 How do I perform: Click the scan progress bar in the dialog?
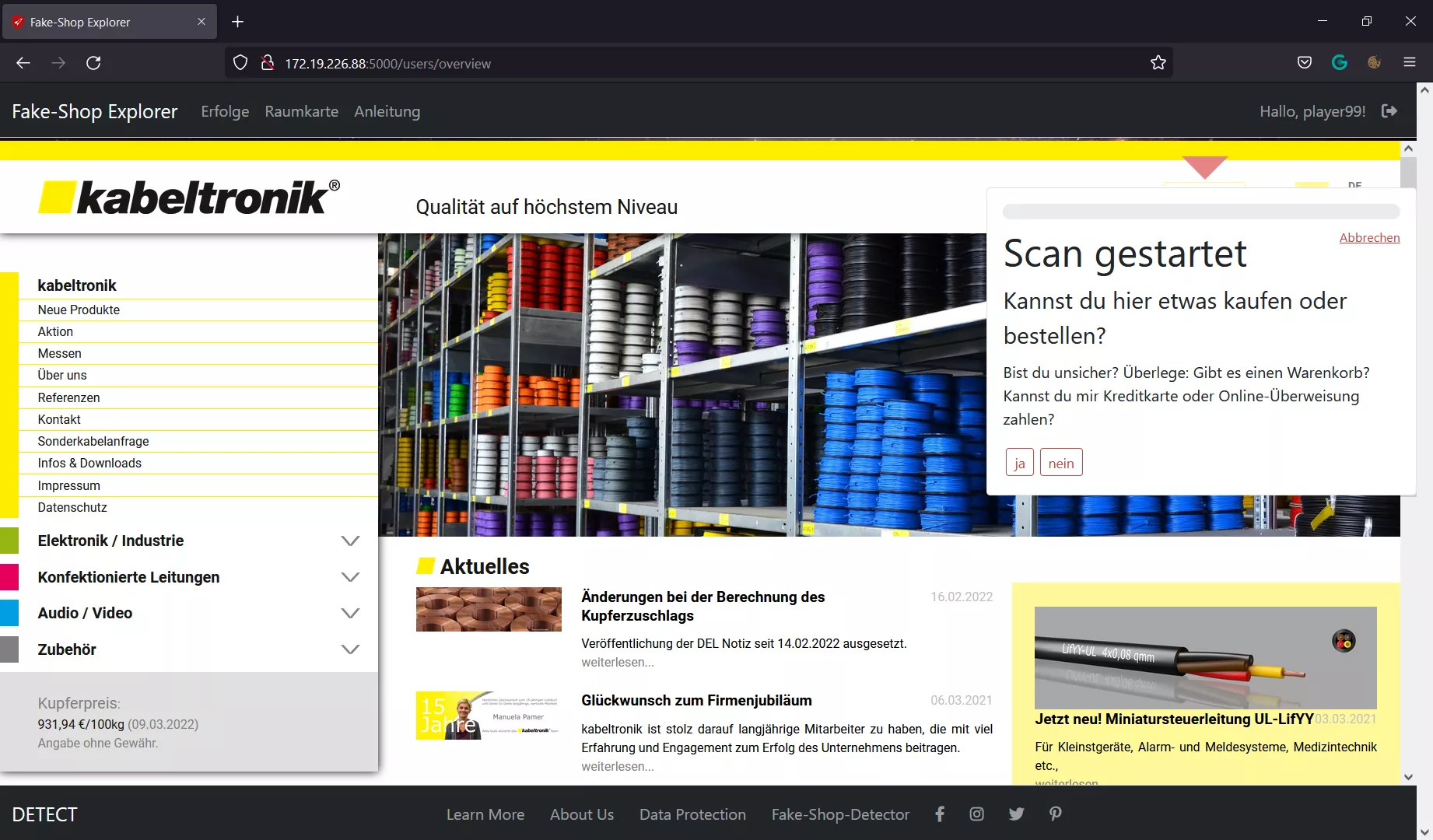[1200, 211]
